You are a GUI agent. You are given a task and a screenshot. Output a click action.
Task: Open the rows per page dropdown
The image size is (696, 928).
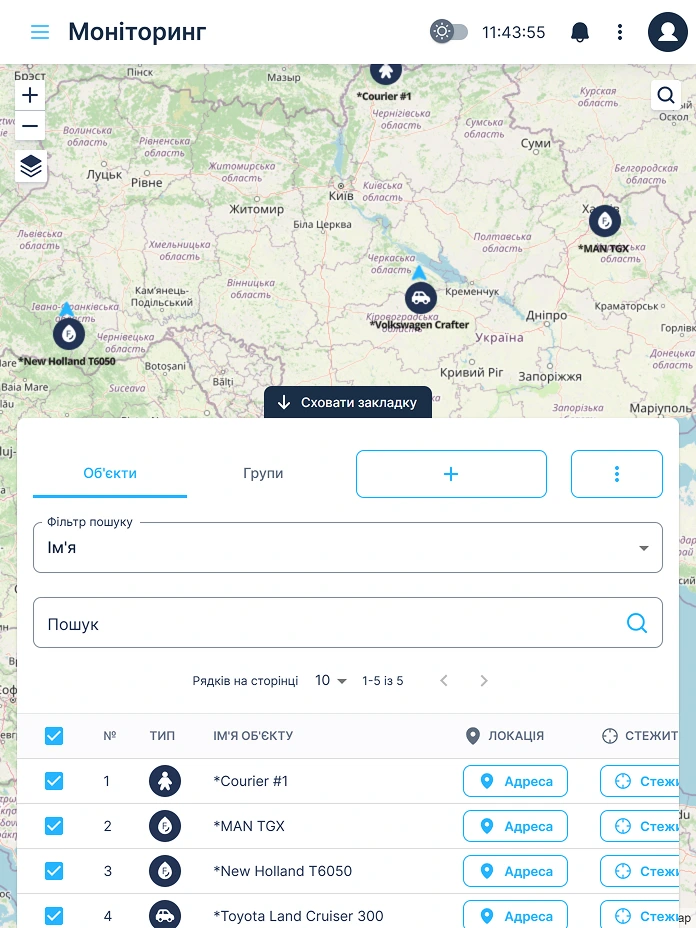pyautogui.click(x=331, y=681)
